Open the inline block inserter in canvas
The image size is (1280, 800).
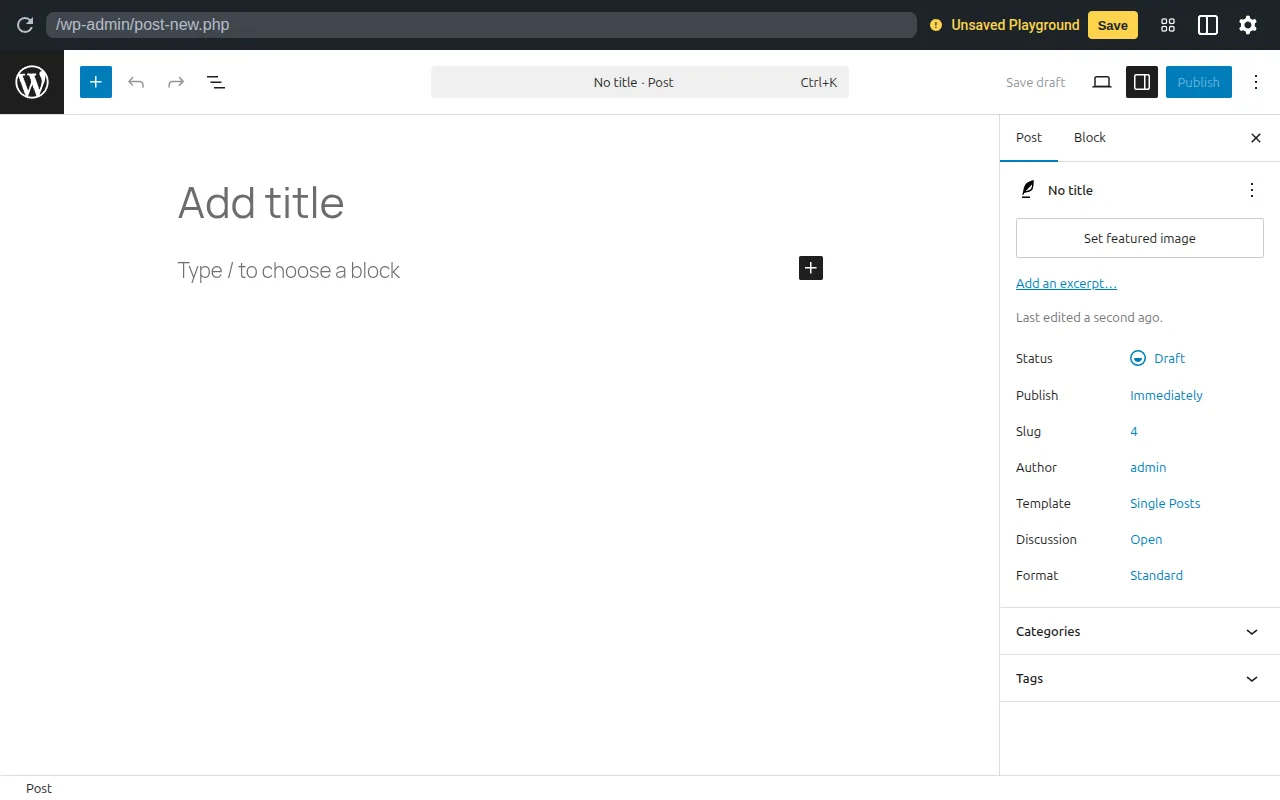(x=810, y=268)
